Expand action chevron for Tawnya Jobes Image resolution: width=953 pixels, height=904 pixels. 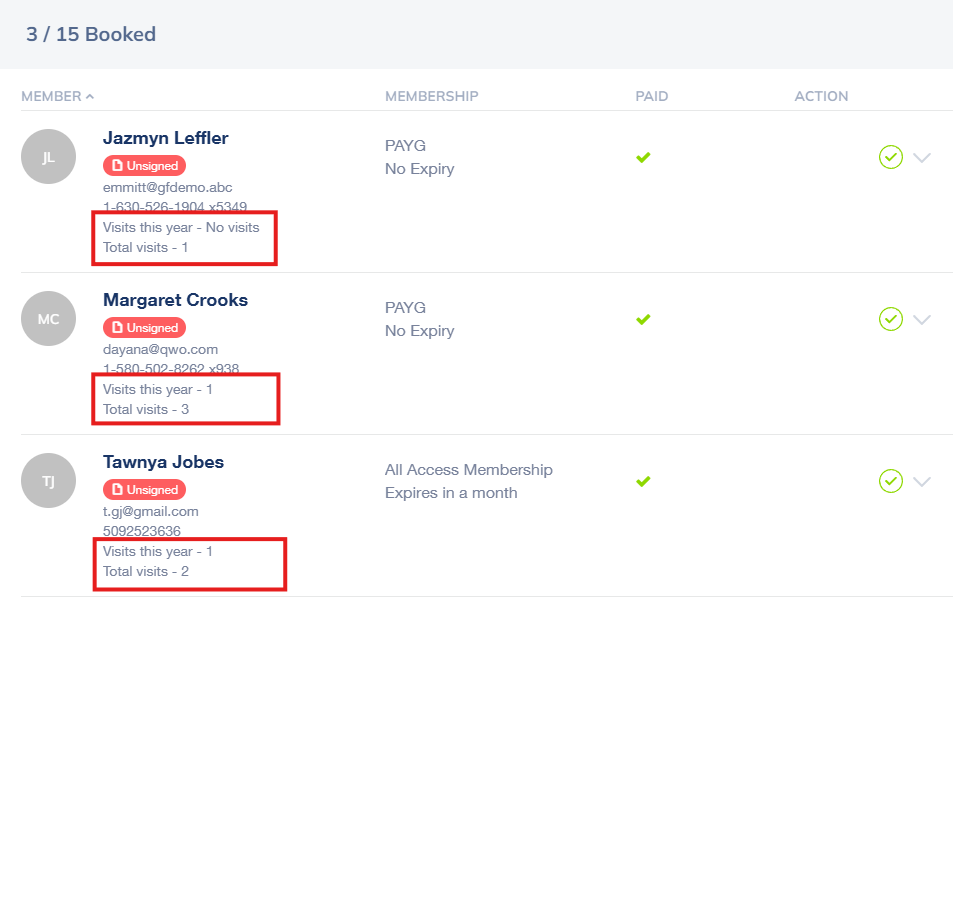coord(922,482)
